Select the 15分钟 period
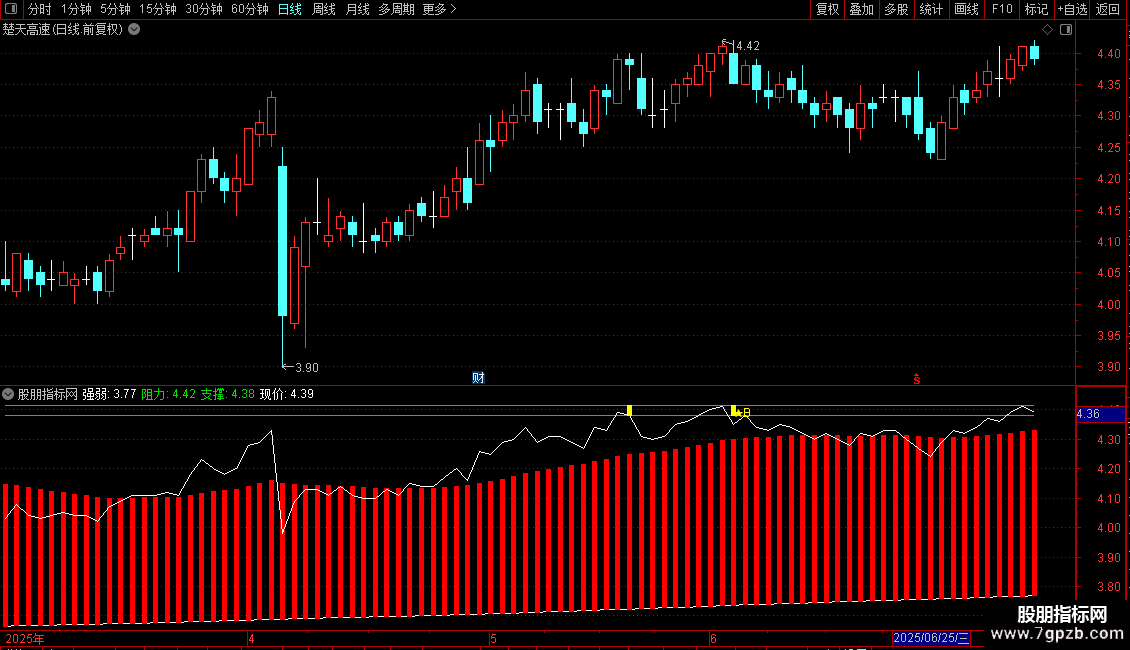1130x650 pixels. [157, 9]
